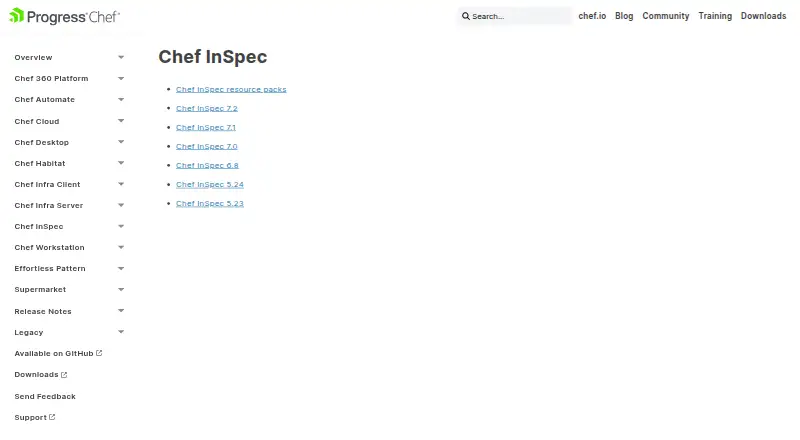
Task: Select Chef Infra Client sidebar label
Action: [47, 184]
